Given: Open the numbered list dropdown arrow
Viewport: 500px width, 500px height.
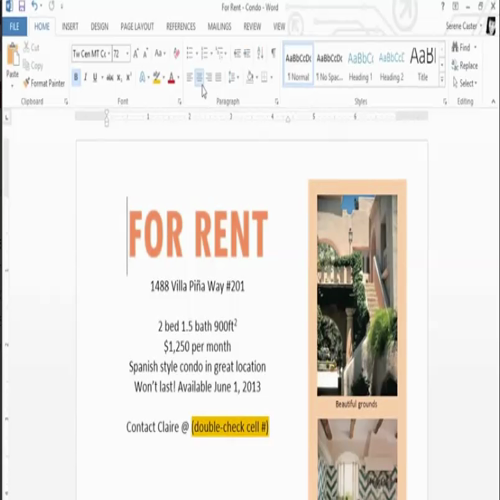Looking at the screenshot, I should [x=211, y=53].
